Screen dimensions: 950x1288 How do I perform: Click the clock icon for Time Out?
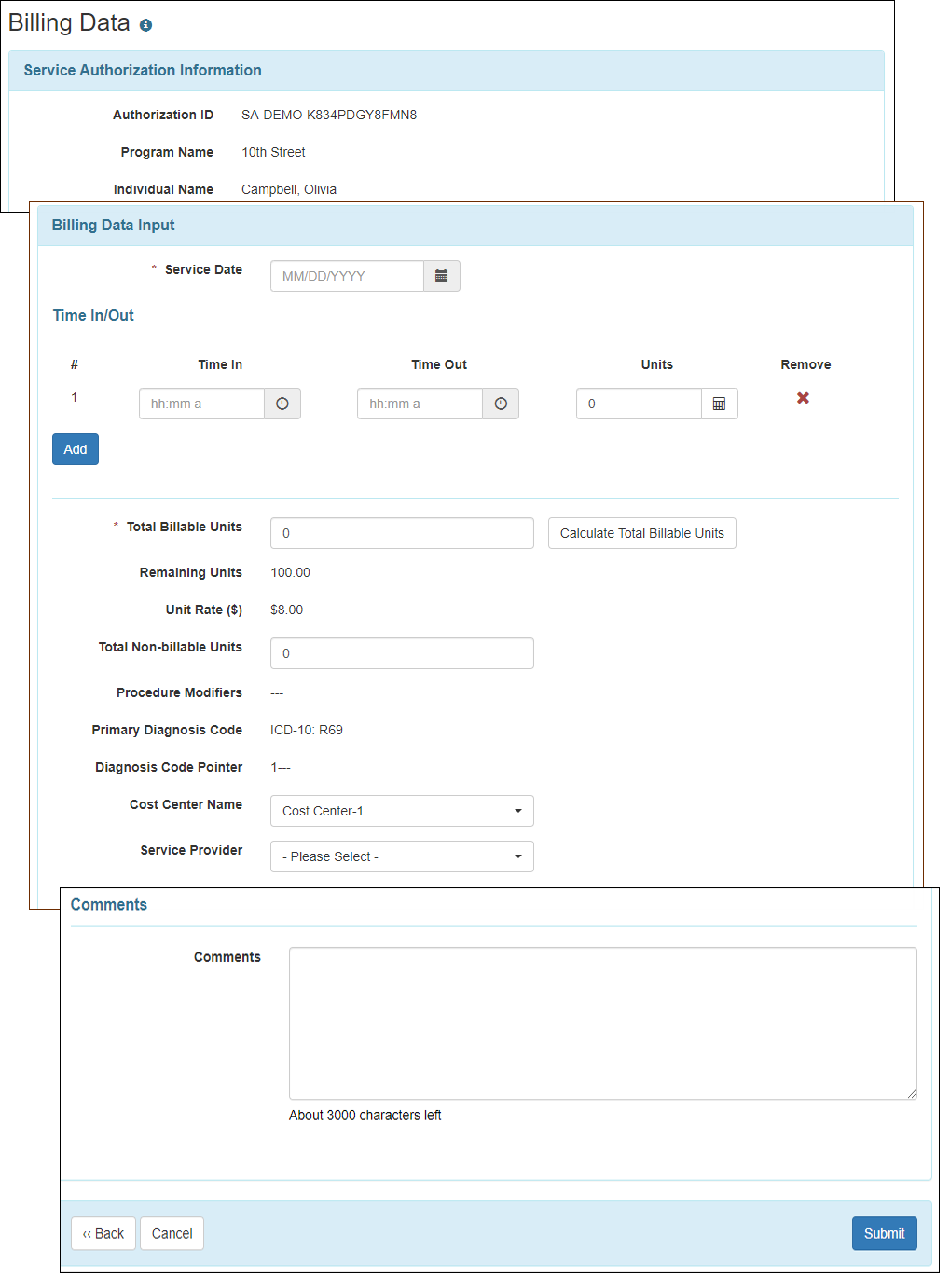tap(501, 404)
